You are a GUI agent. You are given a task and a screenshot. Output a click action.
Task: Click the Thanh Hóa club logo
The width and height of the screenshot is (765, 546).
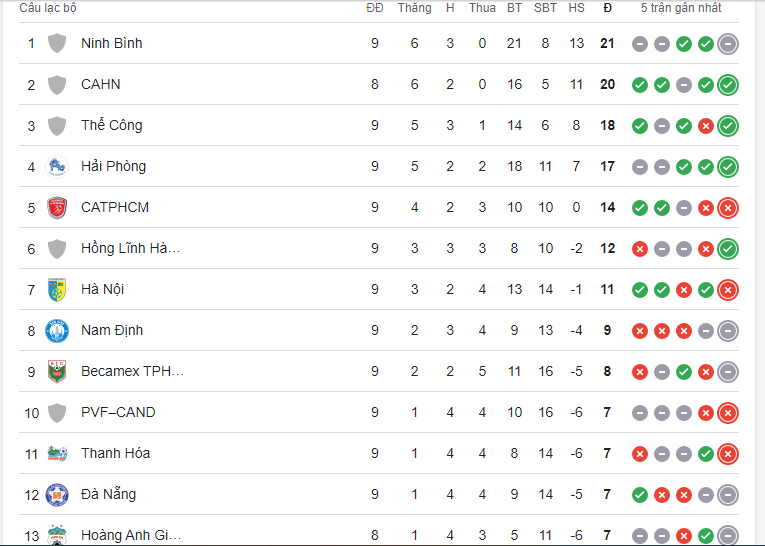57,453
